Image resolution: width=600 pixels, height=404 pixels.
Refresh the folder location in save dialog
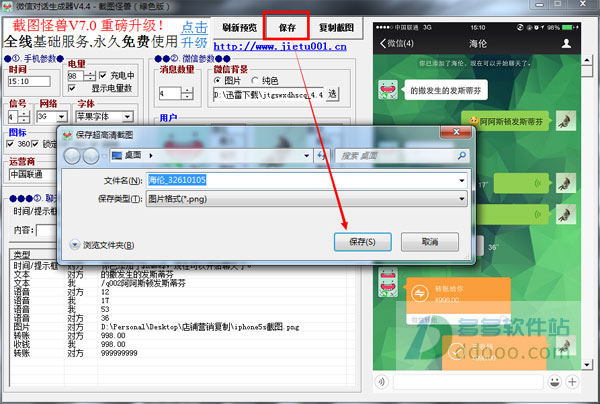click(322, 155)
